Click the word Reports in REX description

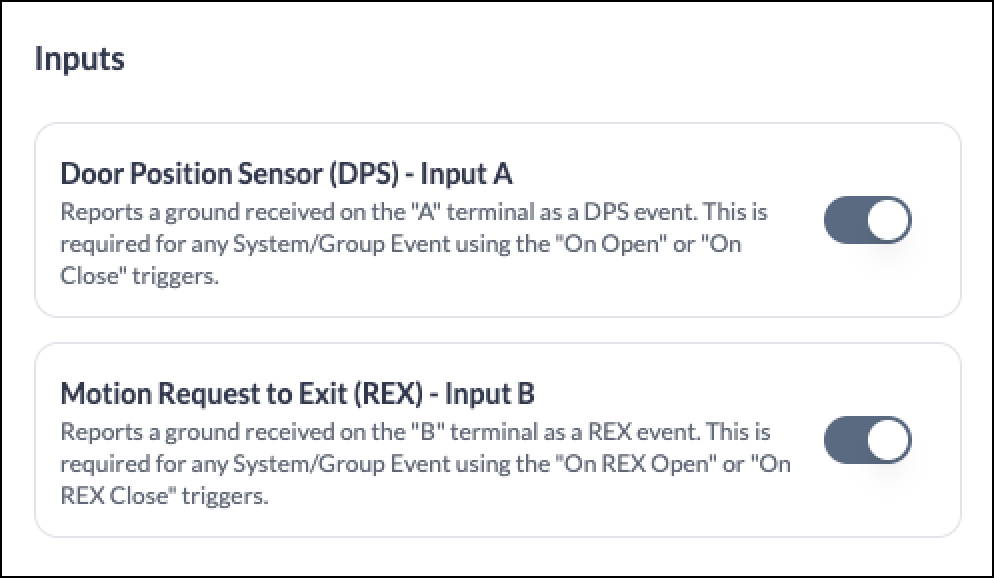coord(101,432)
